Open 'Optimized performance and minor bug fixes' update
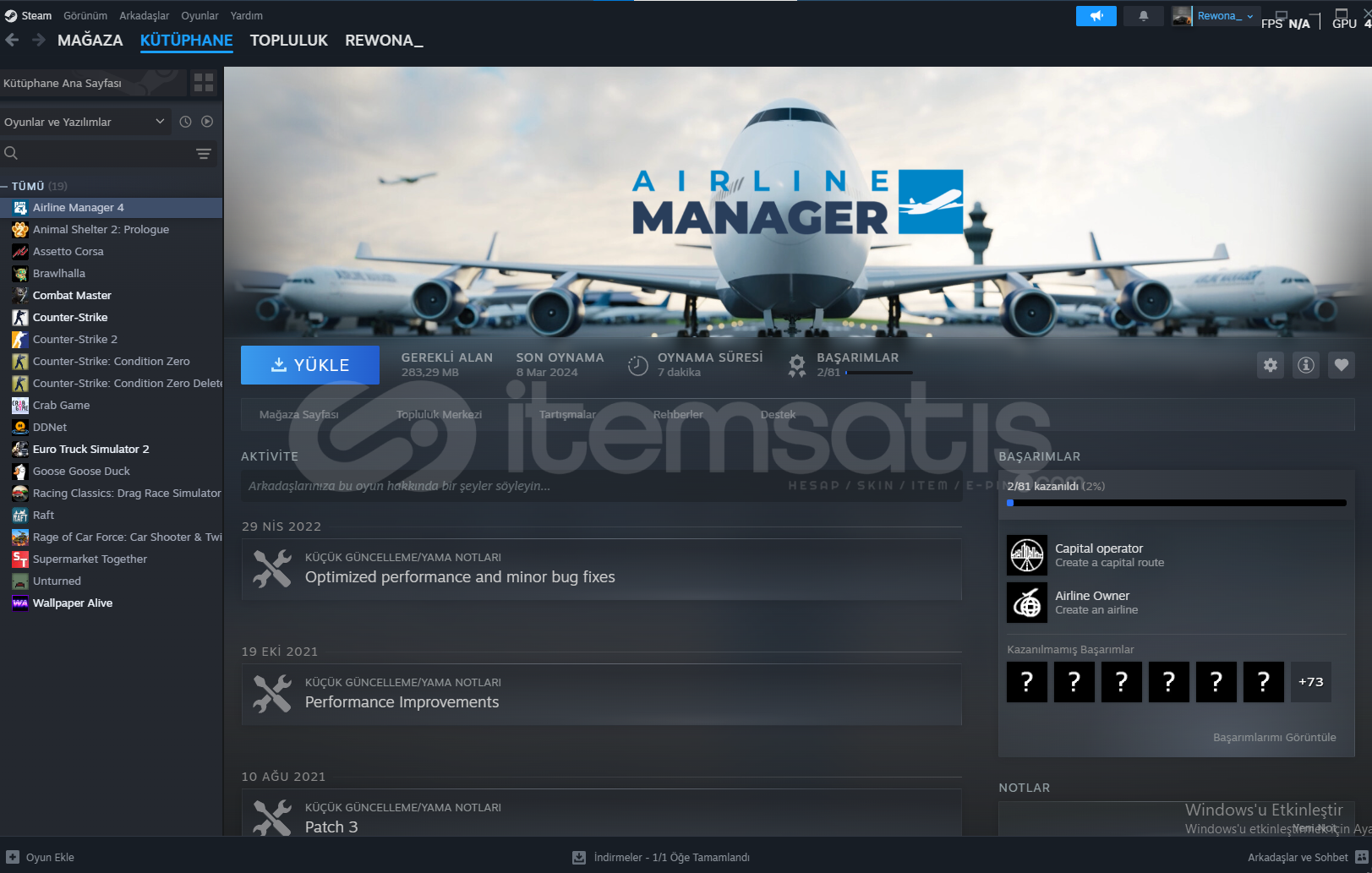Screen dimensions: 1372x873 point(602,570)
